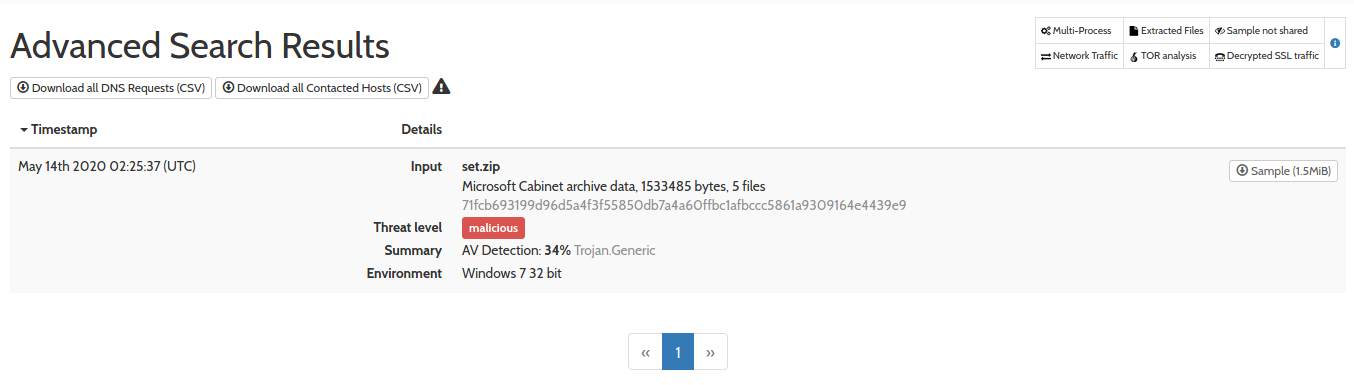
Task: Click the warning triangle icon
Action: (441, 87)
